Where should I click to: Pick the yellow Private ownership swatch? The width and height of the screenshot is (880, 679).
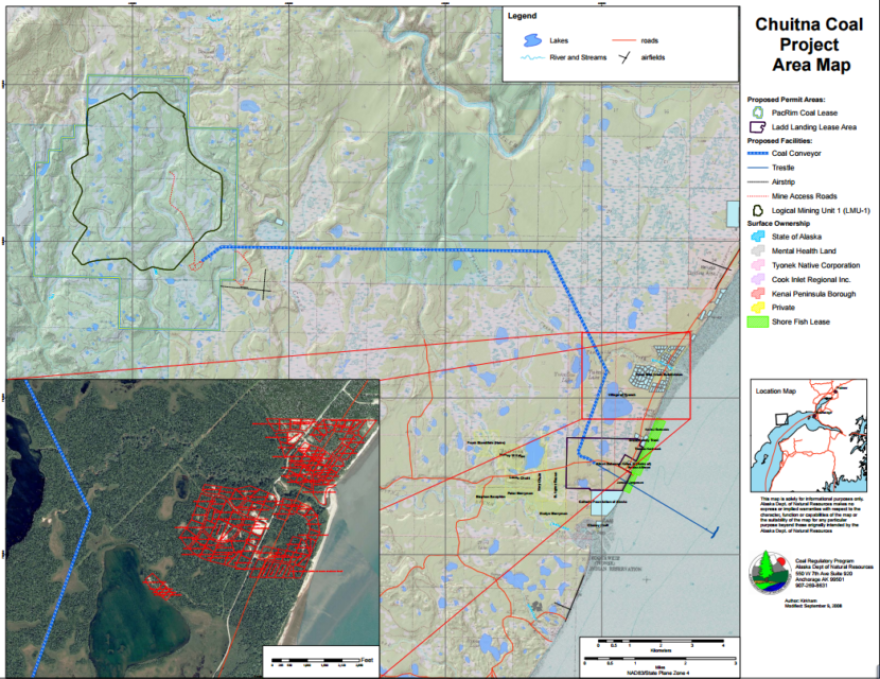(x=760, y=308)
